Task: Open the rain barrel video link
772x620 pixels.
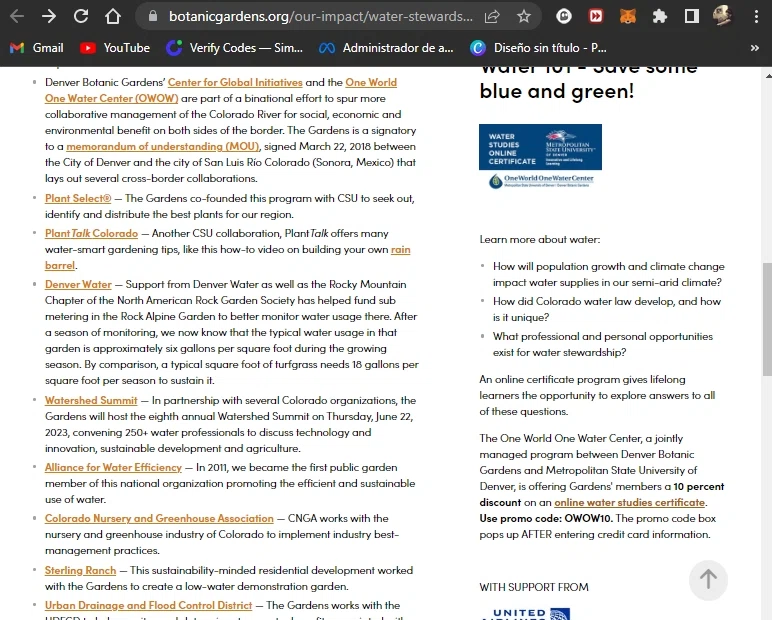Action: coord(400,249)
